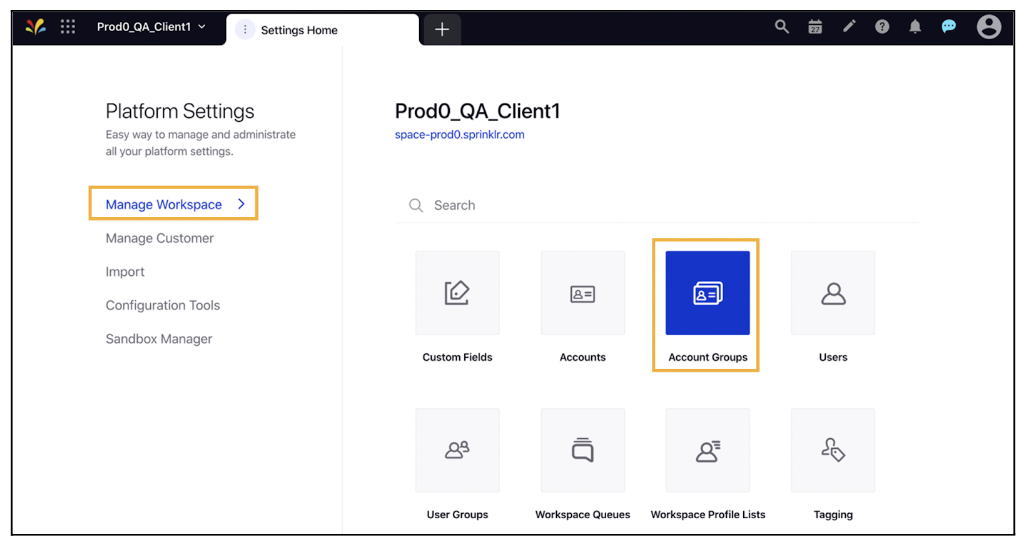Screen dimensions: 1024x548
Task: Open the user profile avatar
Action: click(x=989, y=27)
